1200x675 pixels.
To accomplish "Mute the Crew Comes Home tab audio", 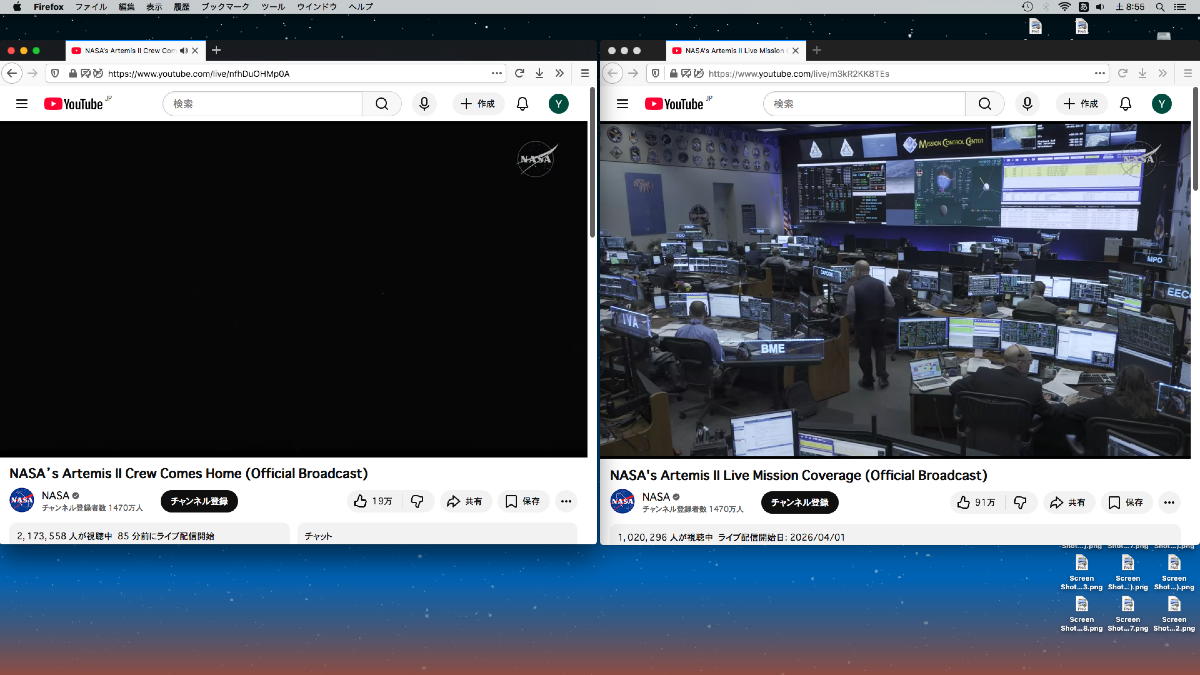I will pos(184,50).
